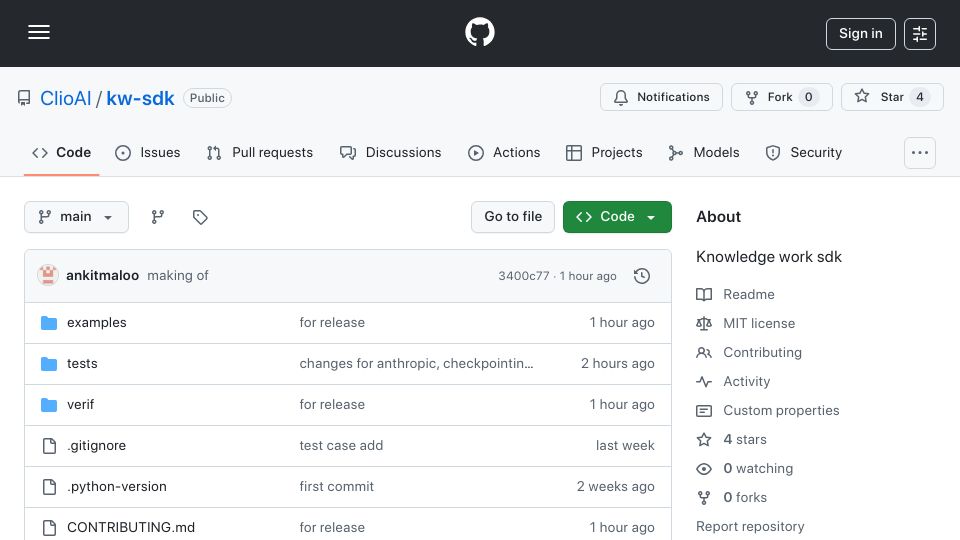Fork the repository with the Fork button
960x540 pixels.
781,97
